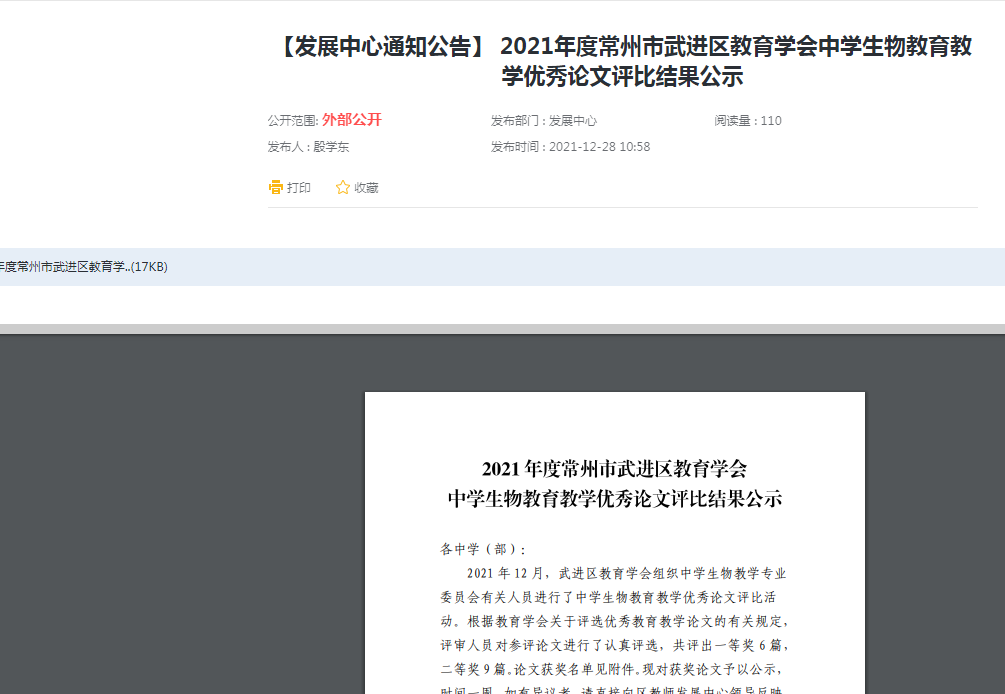Click the publisher name 殷学东
The width and height of the screenshot is (1005, 694).
[x=331, y=147]
